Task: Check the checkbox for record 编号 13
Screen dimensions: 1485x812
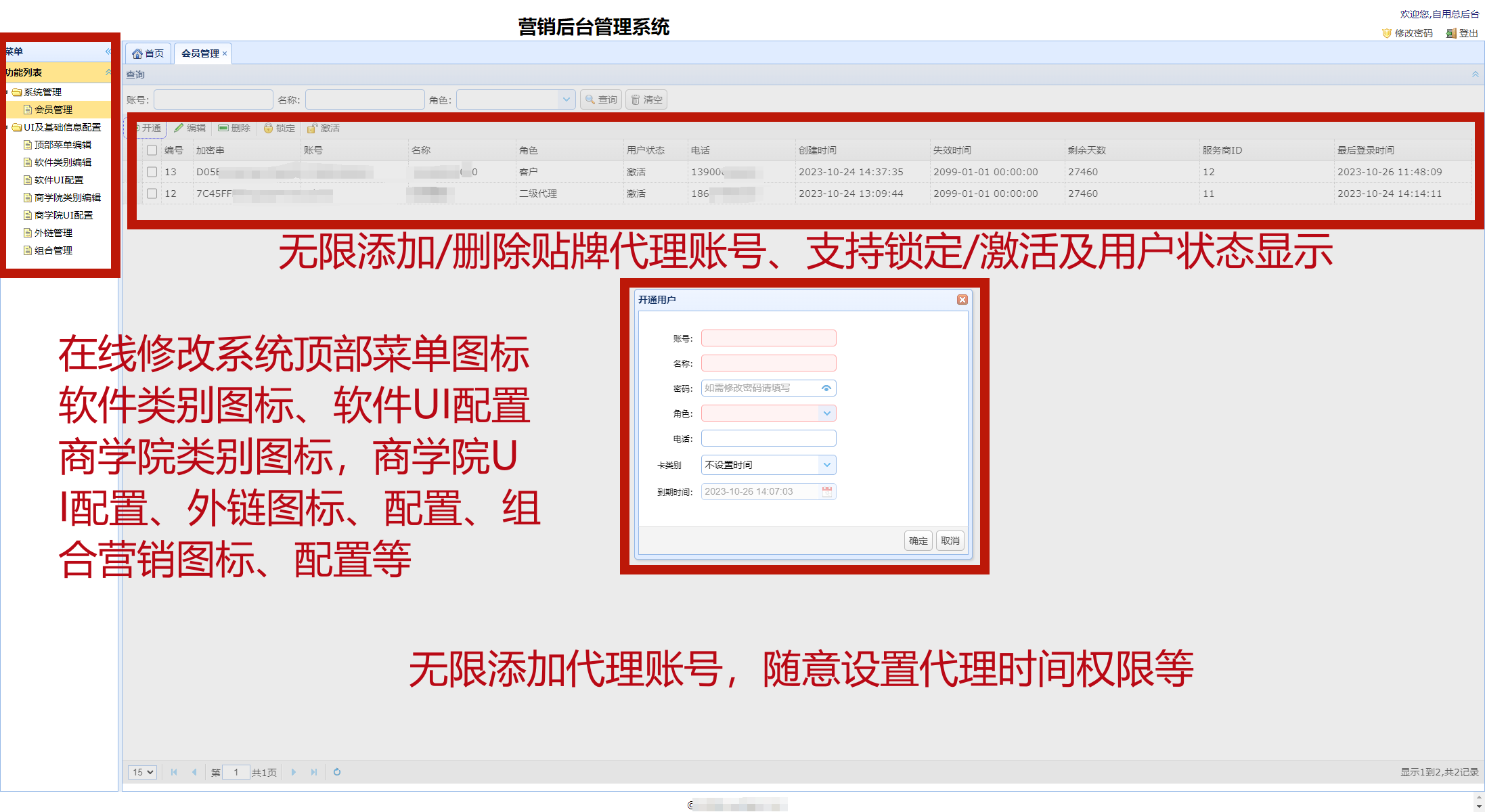Action: coord(152,172)
